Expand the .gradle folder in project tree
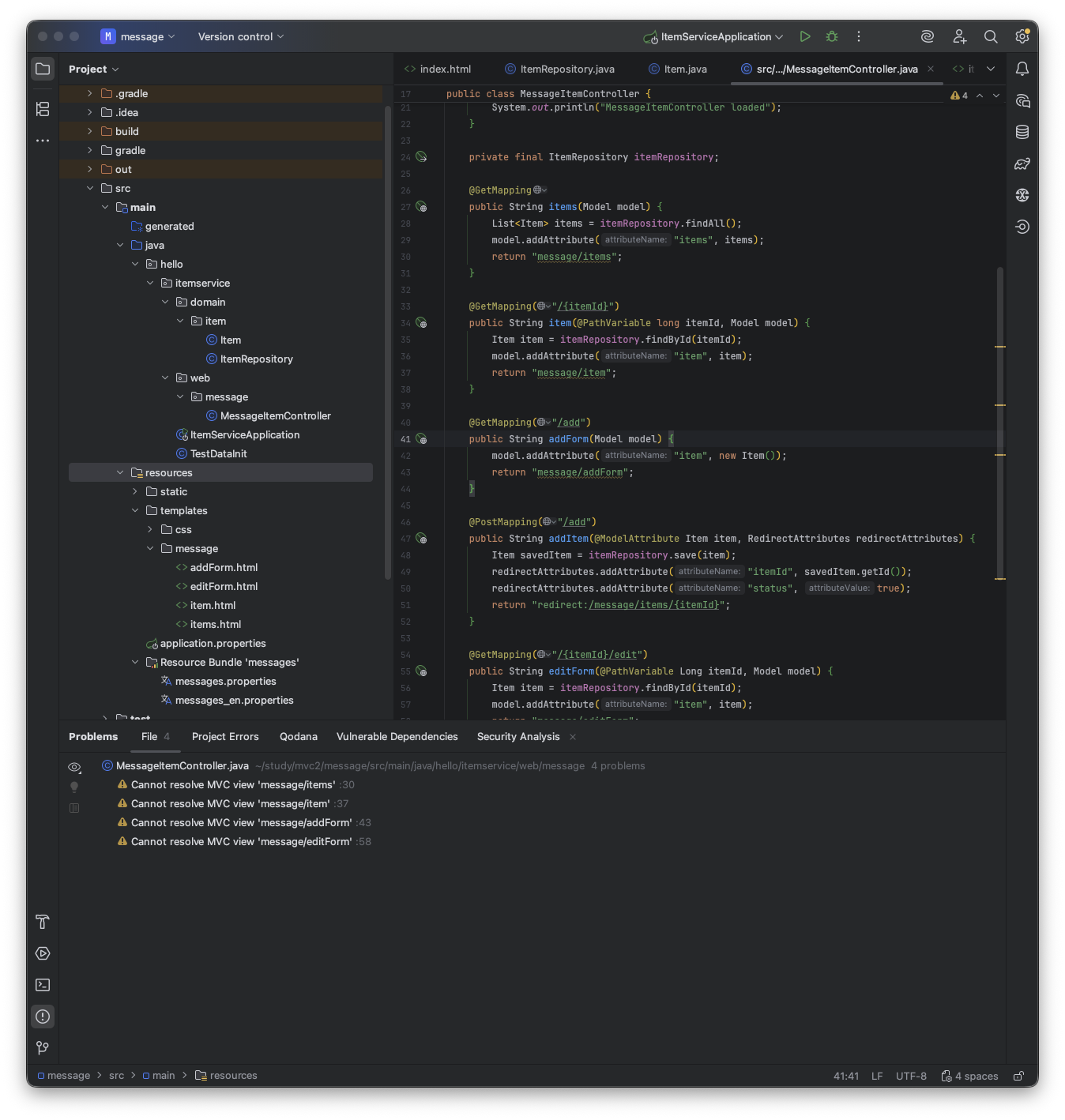 (90, 93)
